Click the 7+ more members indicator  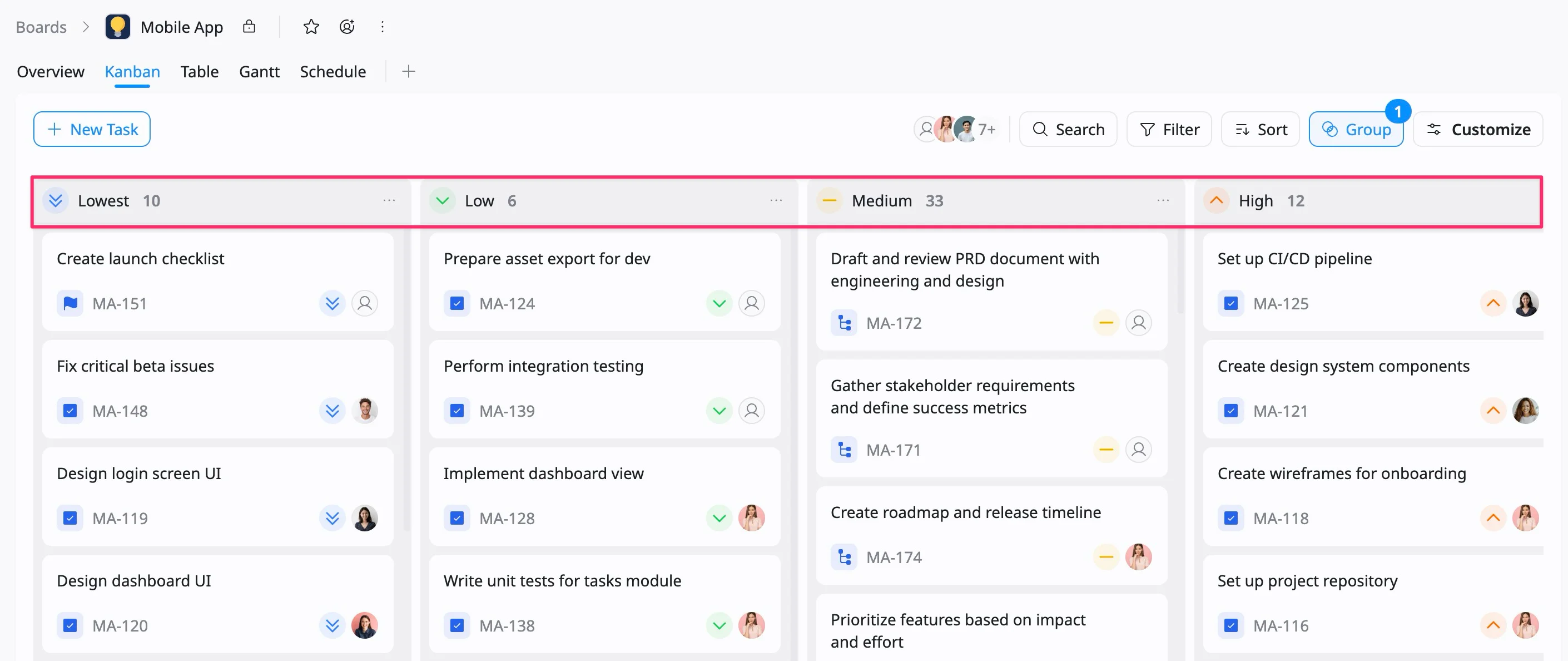(x=987, y=129)
